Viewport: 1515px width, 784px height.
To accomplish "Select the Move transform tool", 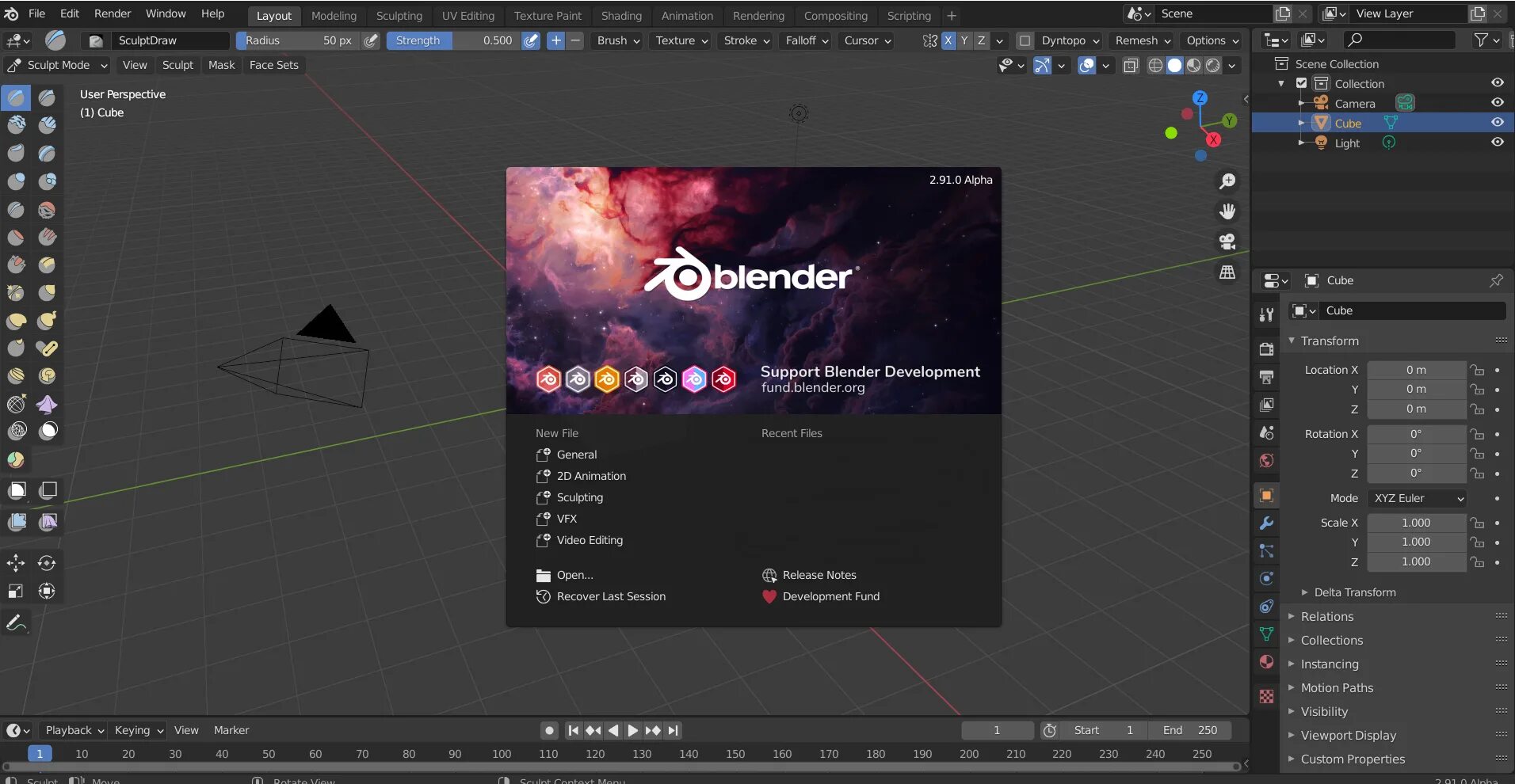I will coord(16,563).
